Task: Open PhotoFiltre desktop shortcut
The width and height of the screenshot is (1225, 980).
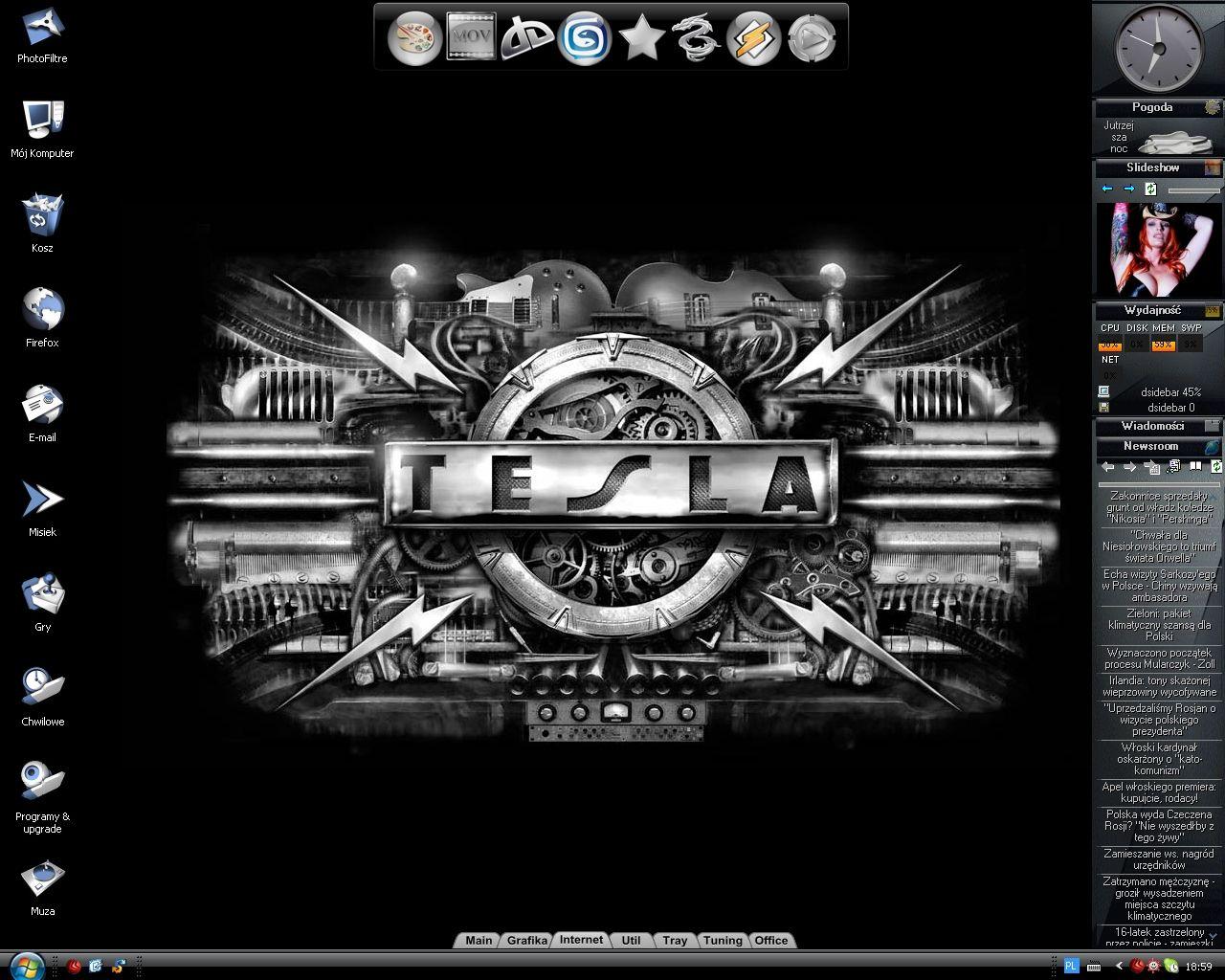Action: pyautogui.click(x=42, y=34)
